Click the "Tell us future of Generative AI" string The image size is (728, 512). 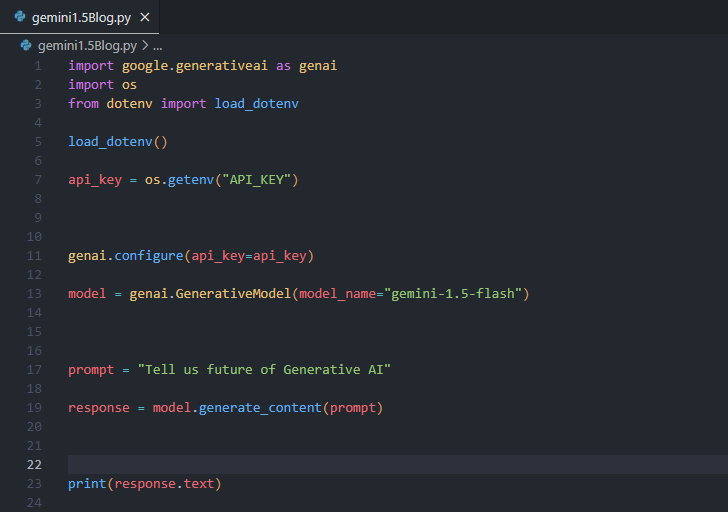(264, 370)
